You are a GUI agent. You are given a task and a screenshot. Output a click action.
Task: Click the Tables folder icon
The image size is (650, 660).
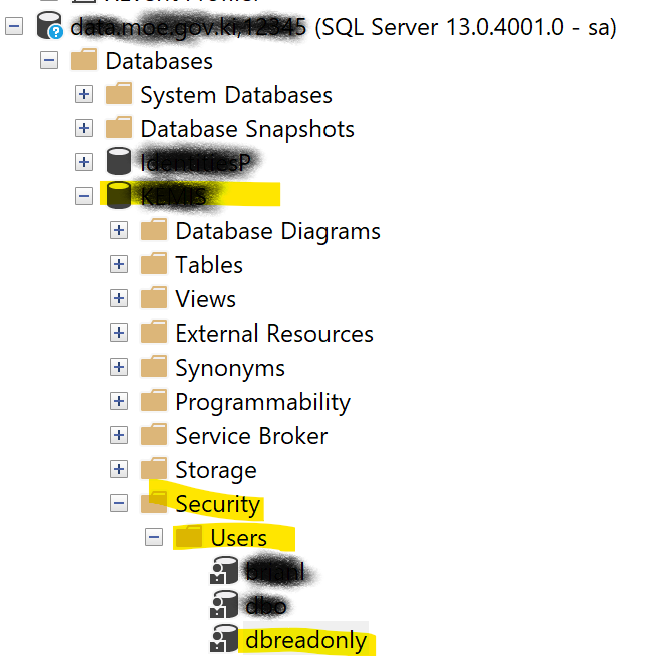154,264
